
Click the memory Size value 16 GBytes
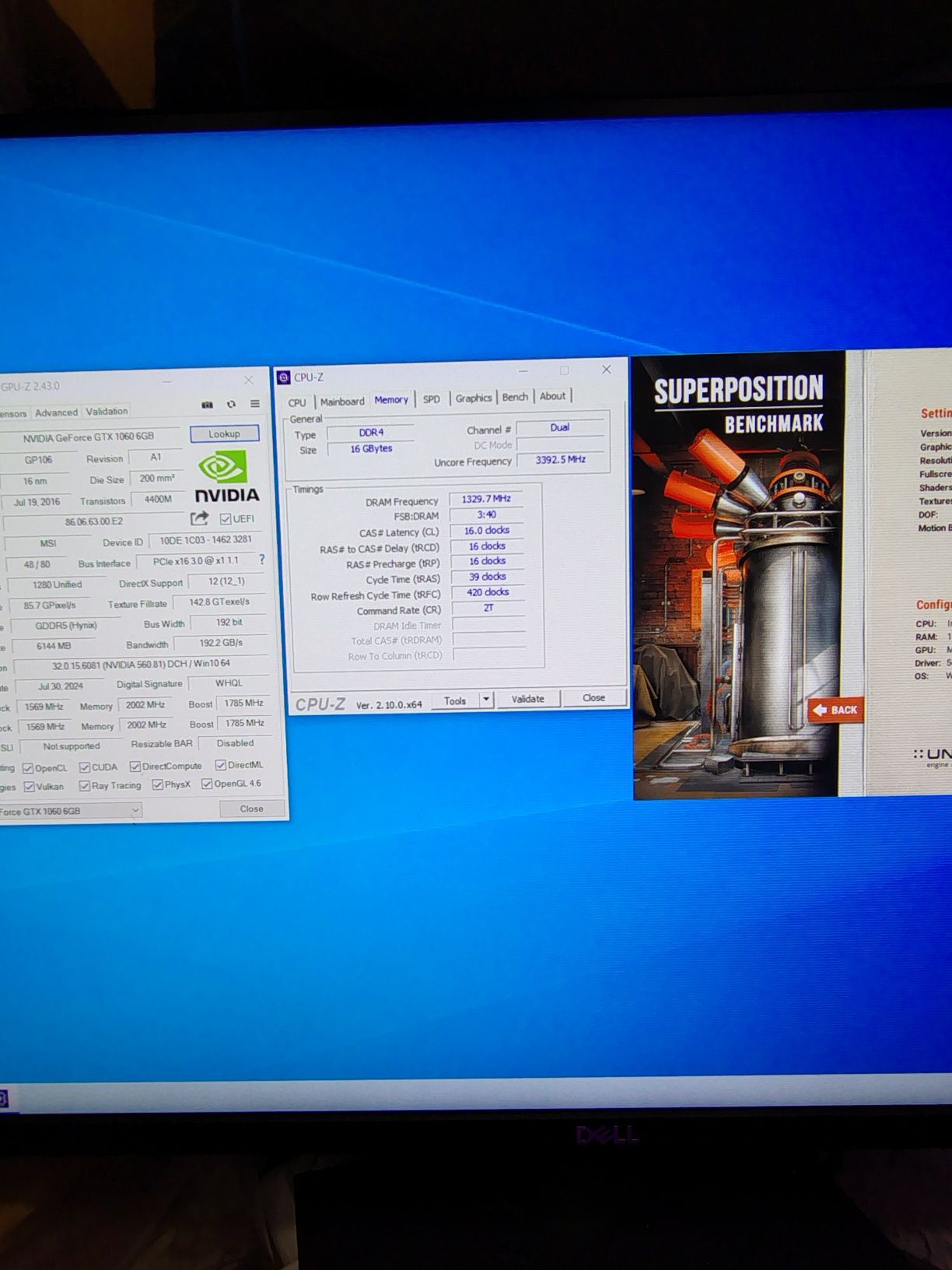[x=371, y=449]
